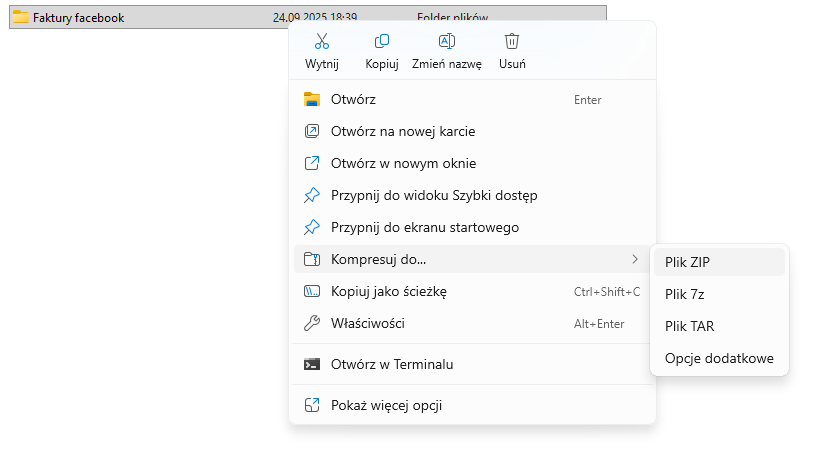Screen dimensions: 824x452
Task: Click the Otwórz w nowym oknie icon
Action: pyautogui.click(x=312, y=163)
